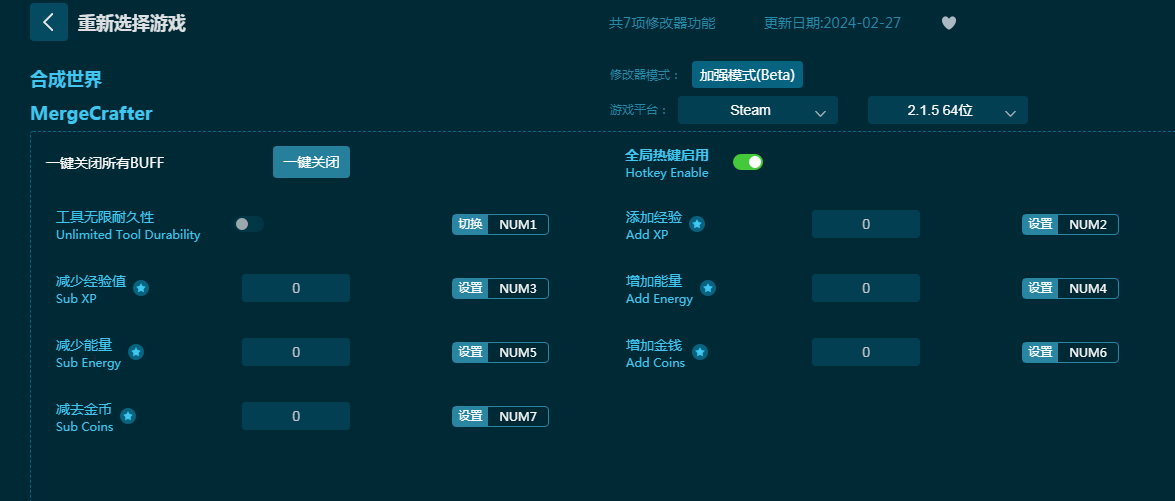Disable the global Hotkey Enable switch
1175x501 pixels.
point(748,162)
